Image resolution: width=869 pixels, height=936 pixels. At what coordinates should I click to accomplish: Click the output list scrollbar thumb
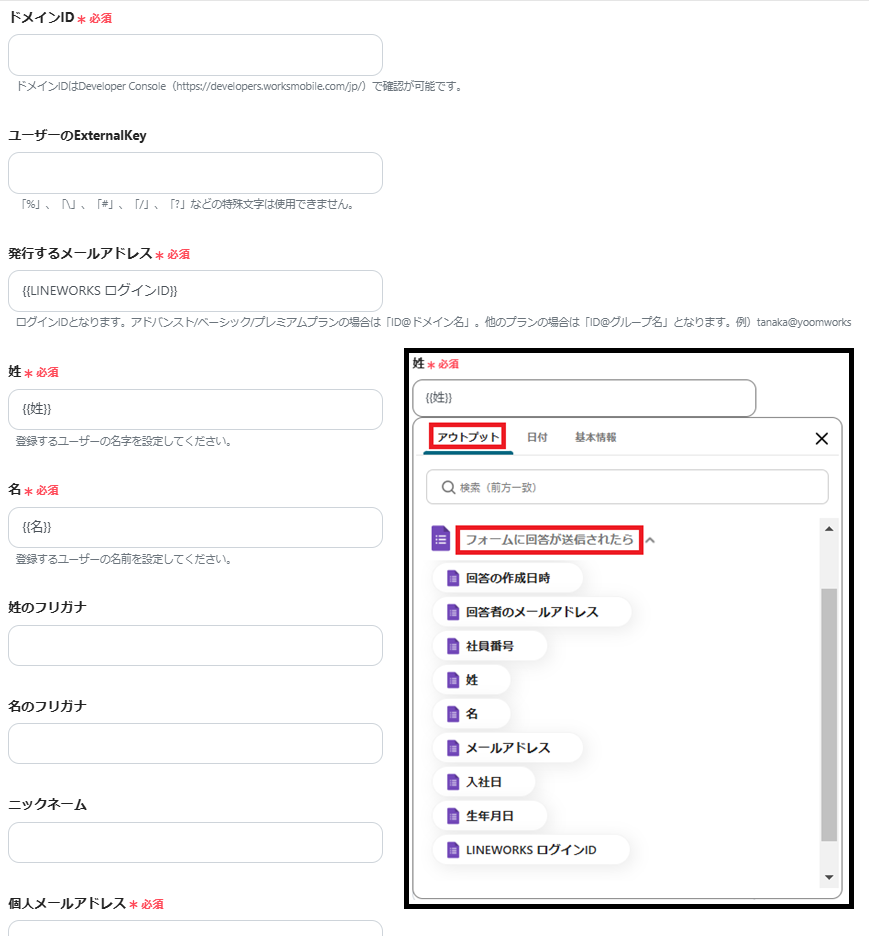[x=829, y=715]
